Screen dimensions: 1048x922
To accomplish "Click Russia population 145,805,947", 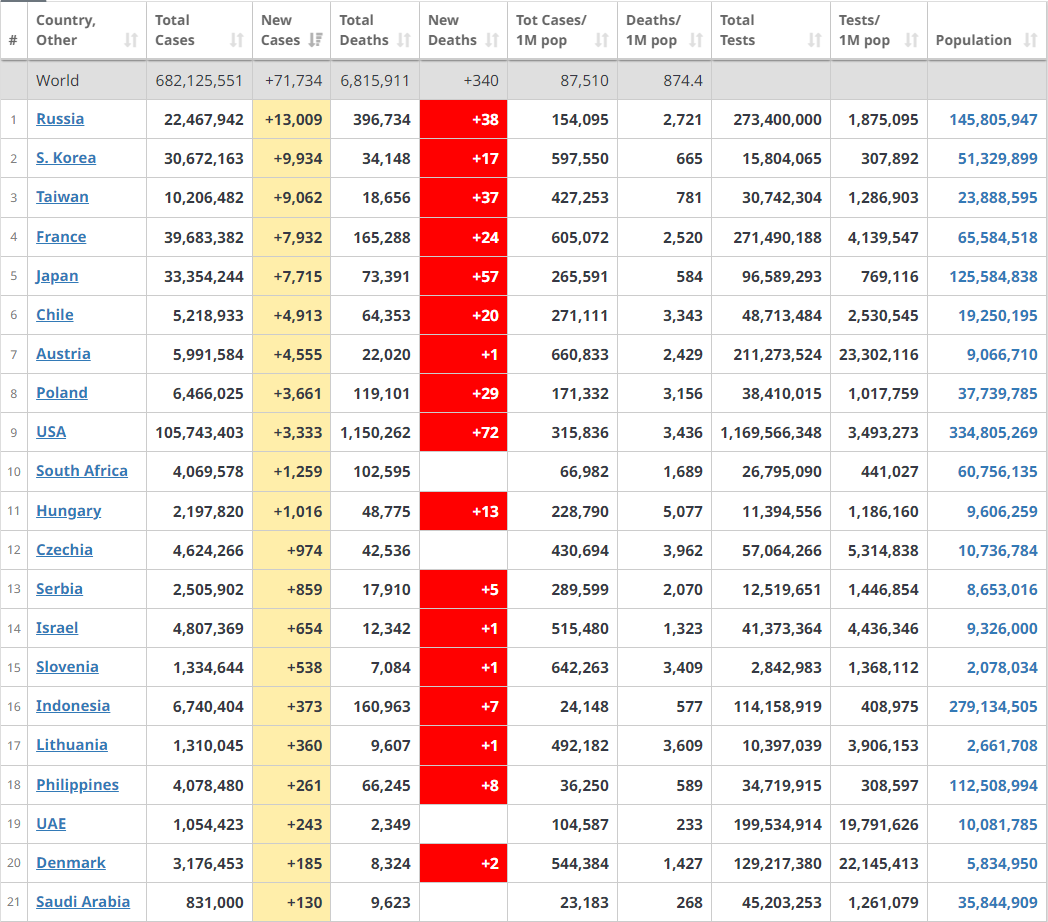I will [993, 120].
